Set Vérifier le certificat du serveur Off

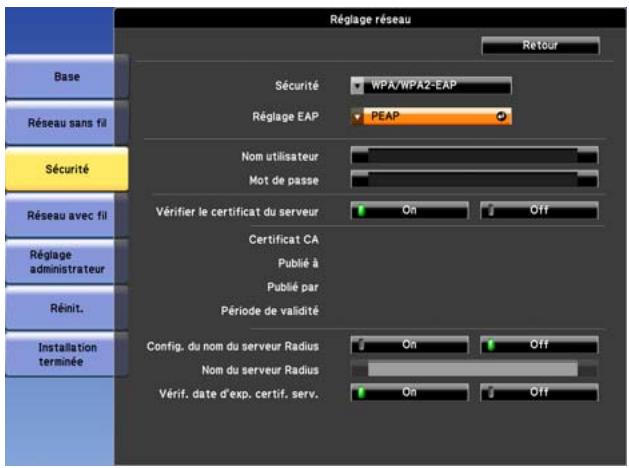pos(539,211)
